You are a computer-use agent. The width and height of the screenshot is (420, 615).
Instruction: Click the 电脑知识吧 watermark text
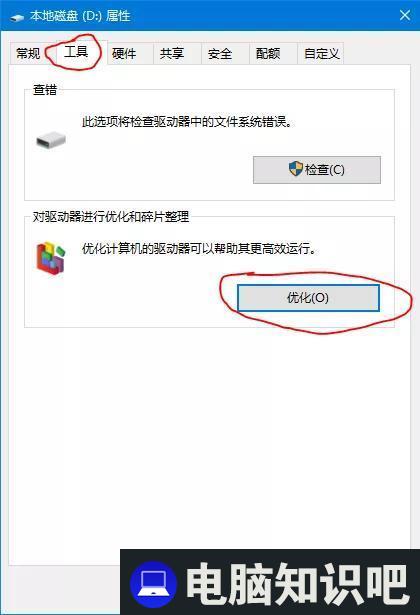coord(296,584)
